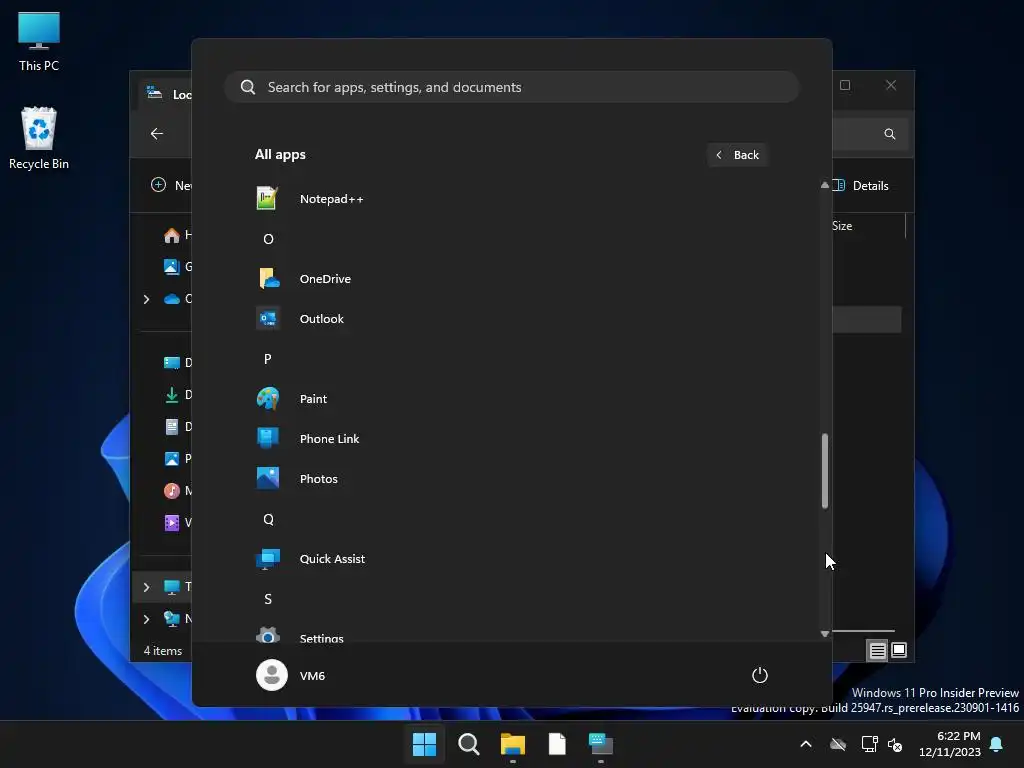Sort by the Size column header
The height and width of the screenshot is (768, 1024).
point(842,226)
